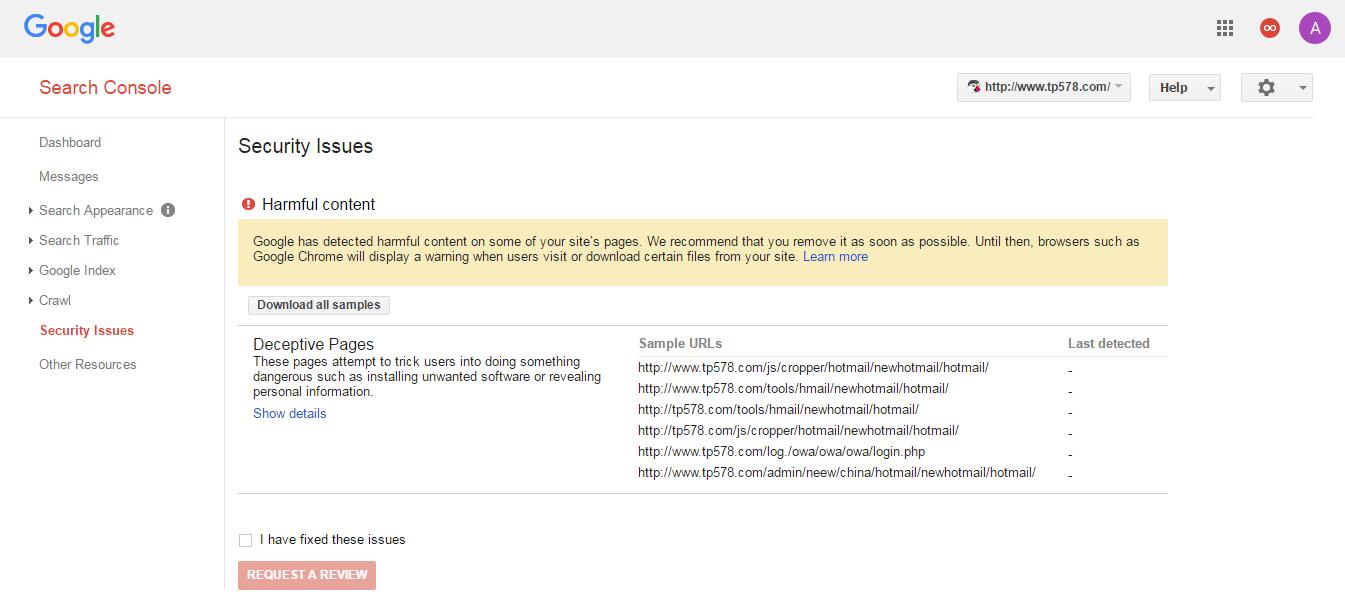Open the http://www.tp578.com/ property dropdown

tap(1043, 87)
